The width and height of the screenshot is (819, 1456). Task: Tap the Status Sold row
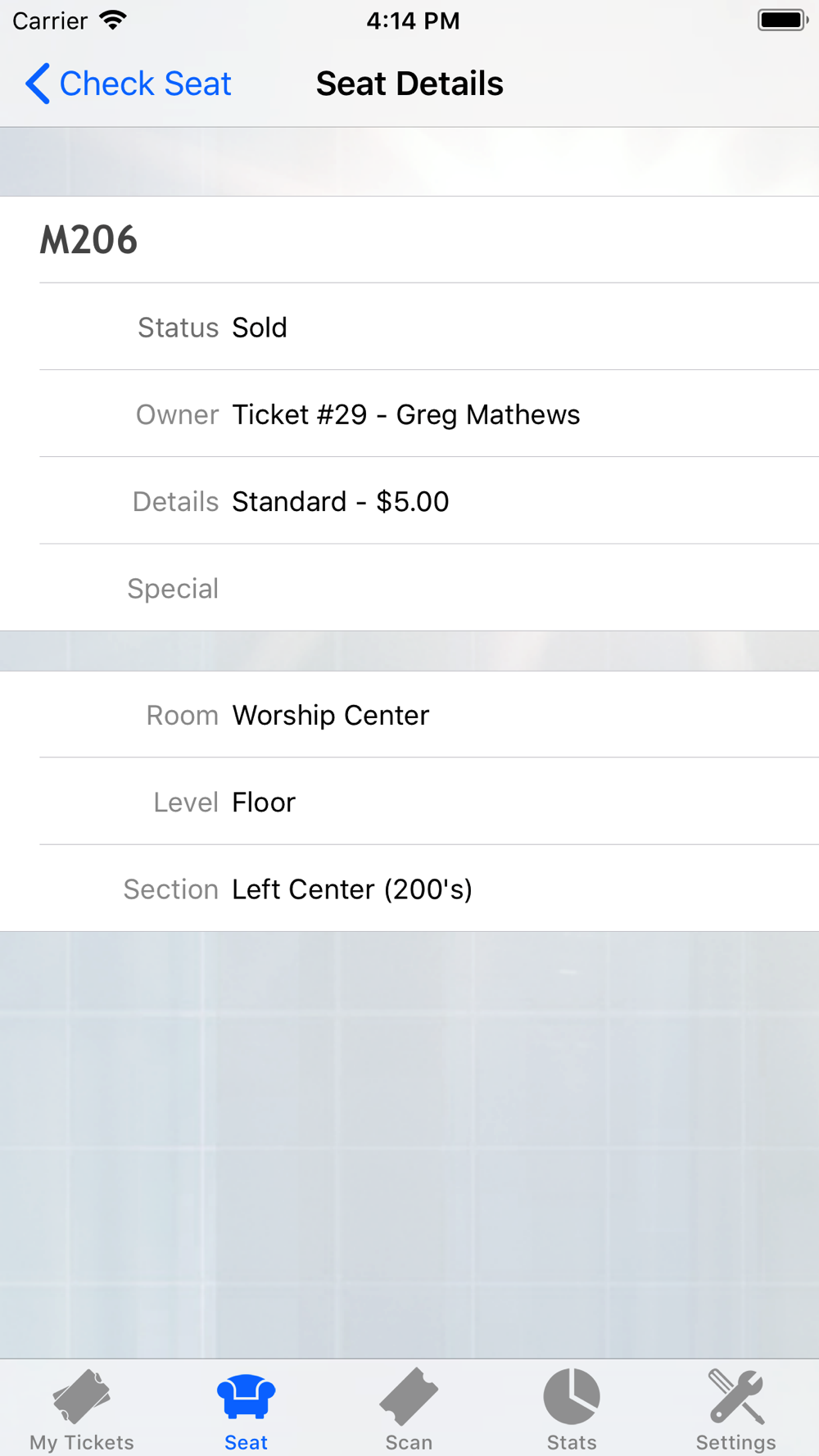pos(409,327)
